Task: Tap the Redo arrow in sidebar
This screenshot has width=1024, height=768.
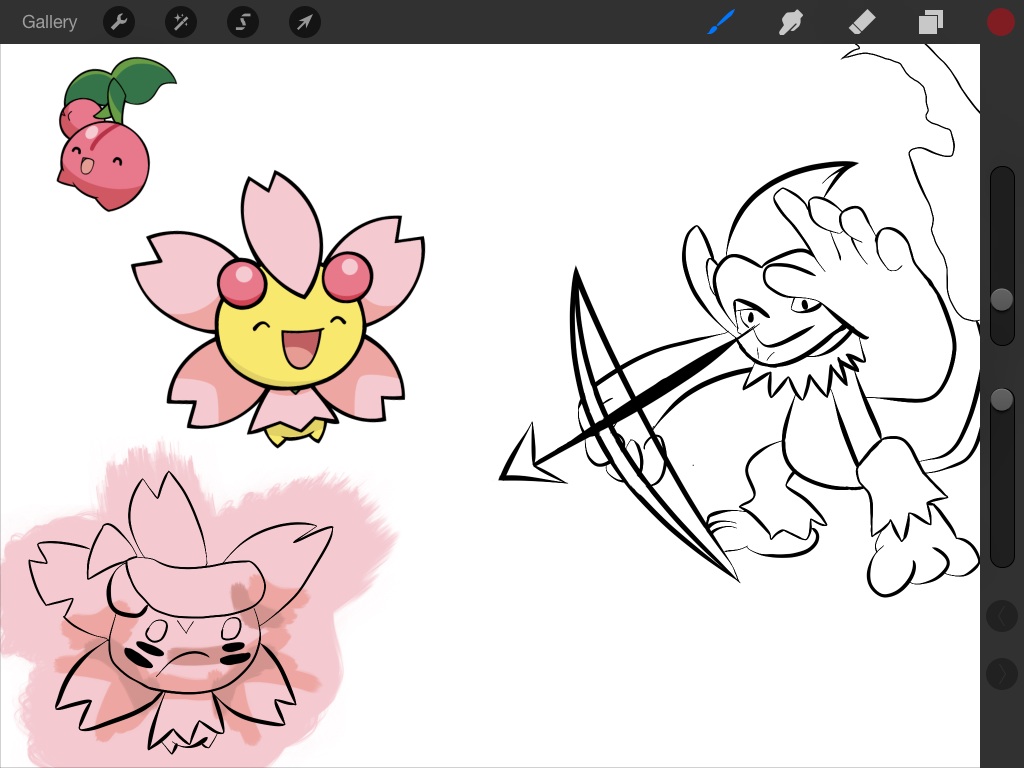Action: click(1002, 675)
